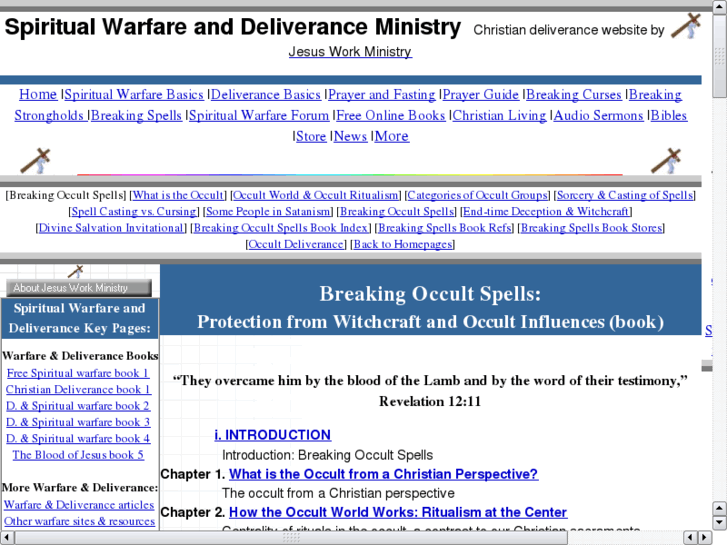
Task: Click the main vertical scrollbar thumb
Action: (719, 54)
